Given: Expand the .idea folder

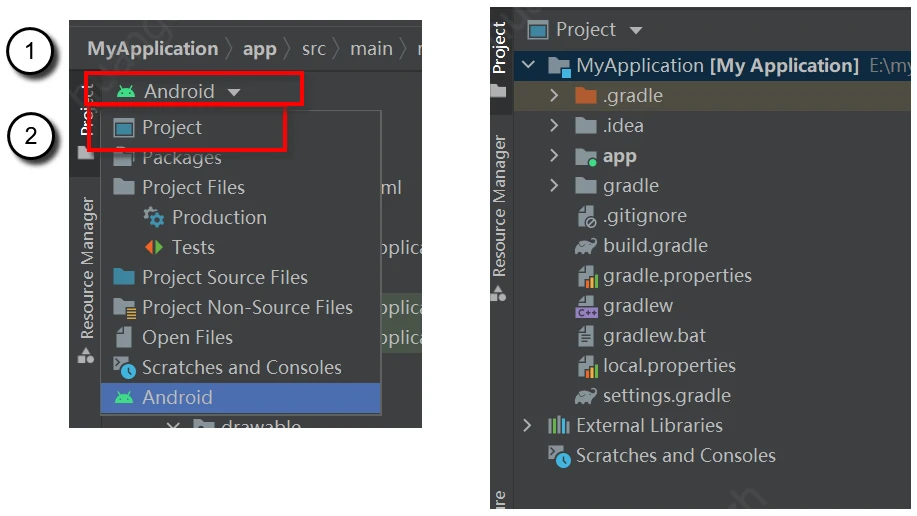Looking at the screenshot, I should click(x=554, y=125).
